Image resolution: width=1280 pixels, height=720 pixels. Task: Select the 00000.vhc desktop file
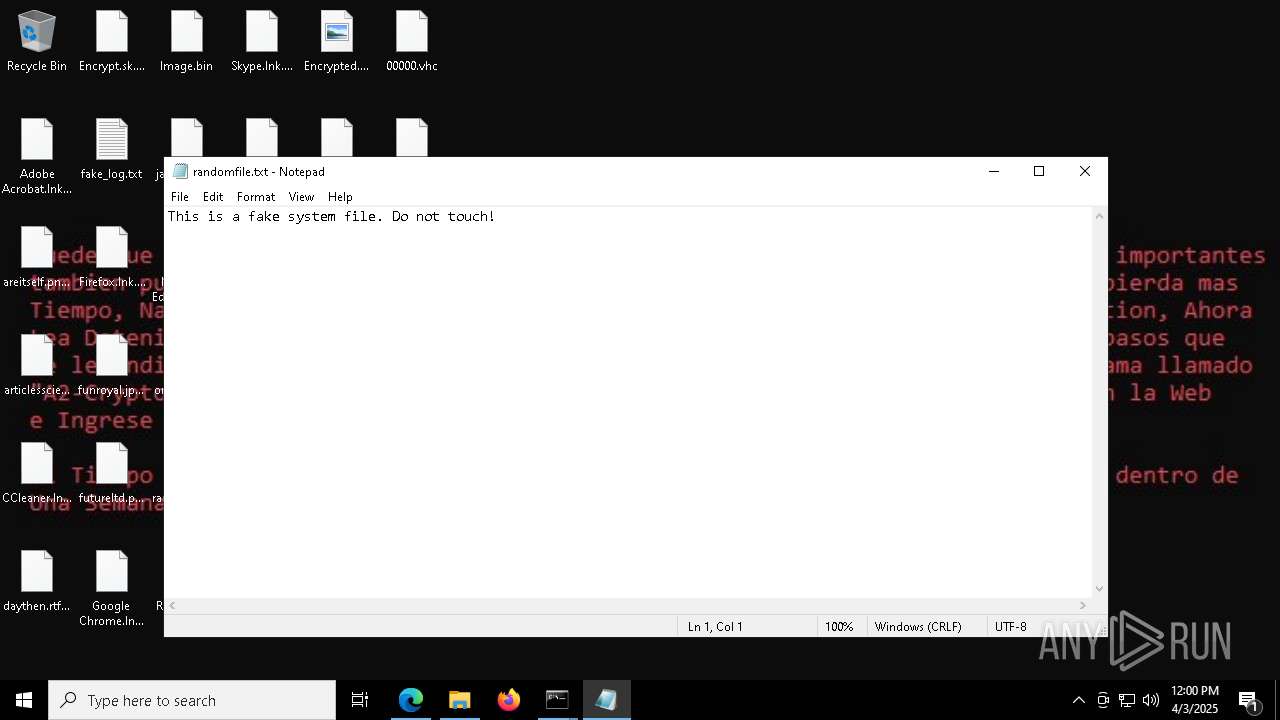[x=412, y=42]
